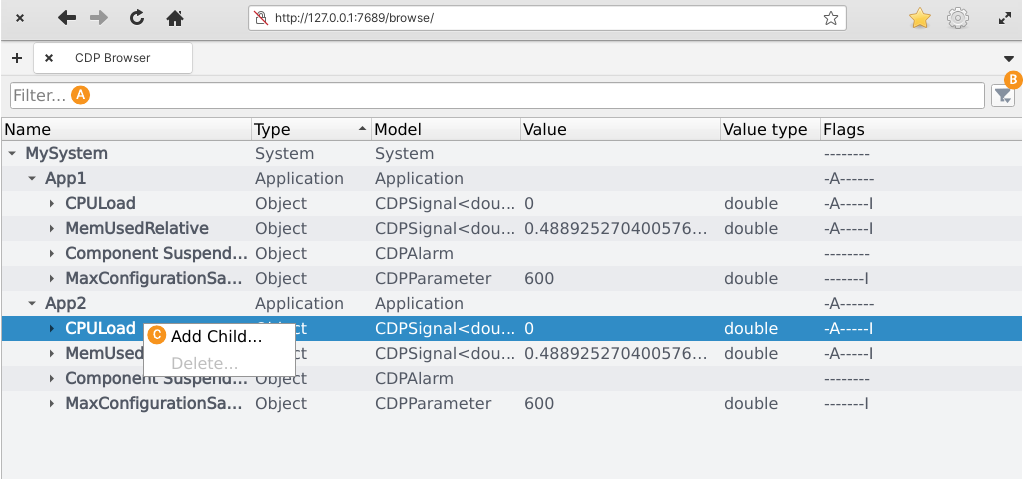Screen dimensions: 1023x479
Task: Reload the page with refresh icon
Action: coord(137,18)
